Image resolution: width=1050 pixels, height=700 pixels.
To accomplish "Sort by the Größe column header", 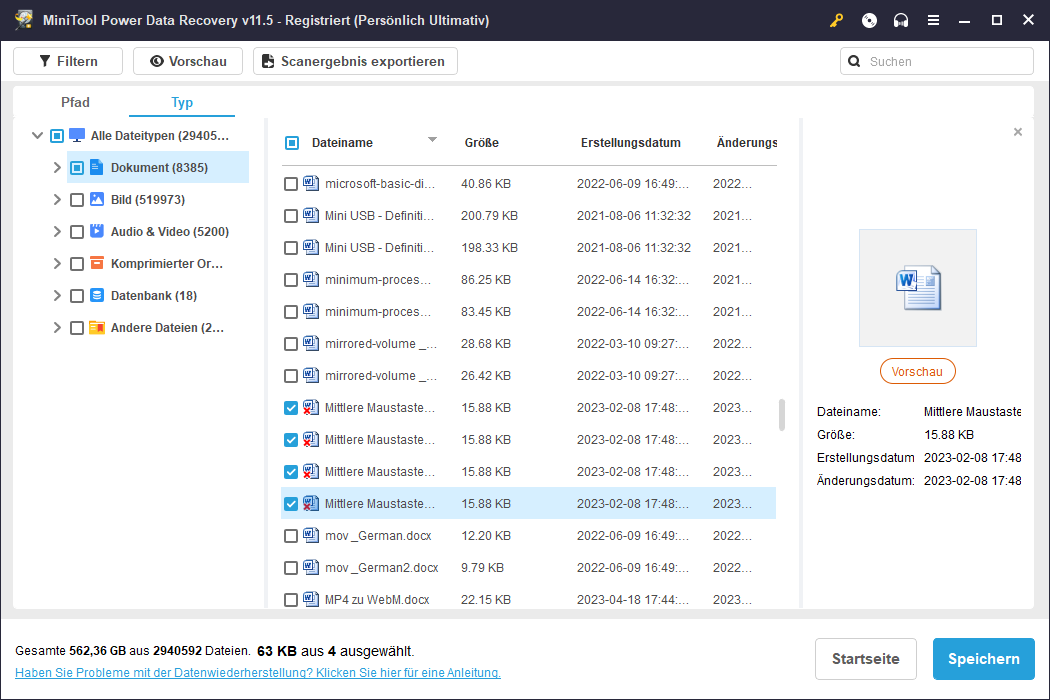I will point(481,143).
